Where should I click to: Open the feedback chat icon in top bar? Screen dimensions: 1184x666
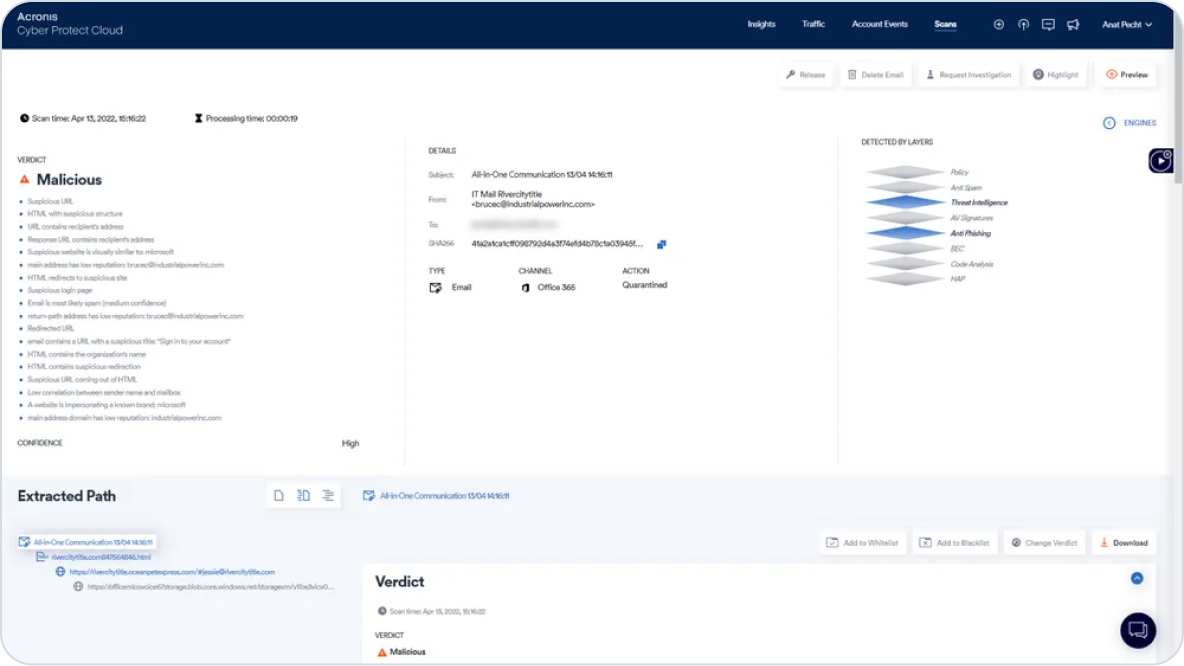[x=1048, y=24]
